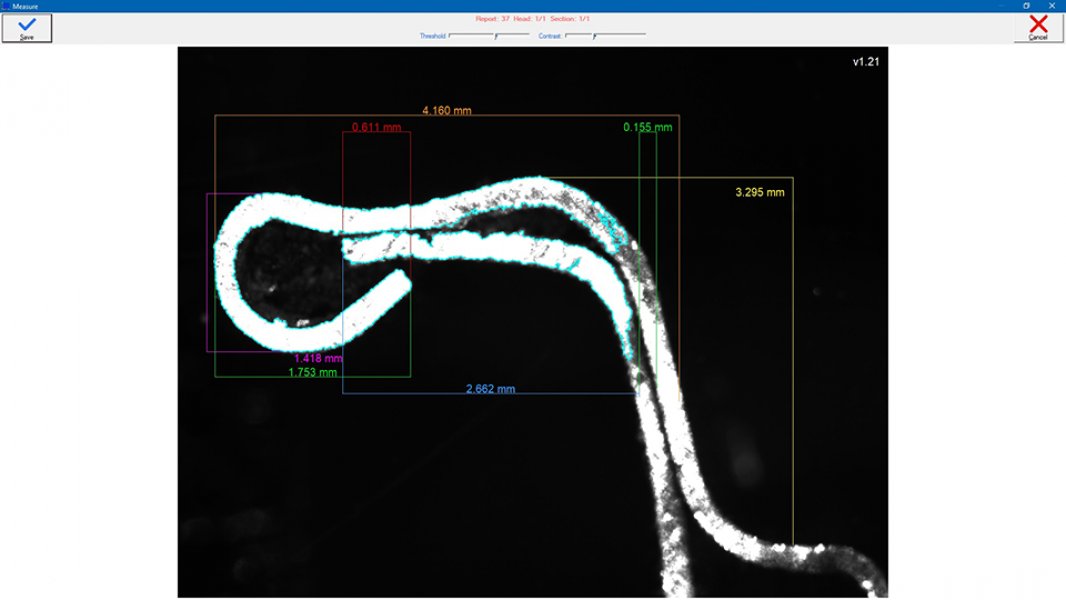Image resolution: width=1066 pixels, height=600 pixels.
Task: Click the 2.662 mm blue measurement label
Action: coord(490,389)
